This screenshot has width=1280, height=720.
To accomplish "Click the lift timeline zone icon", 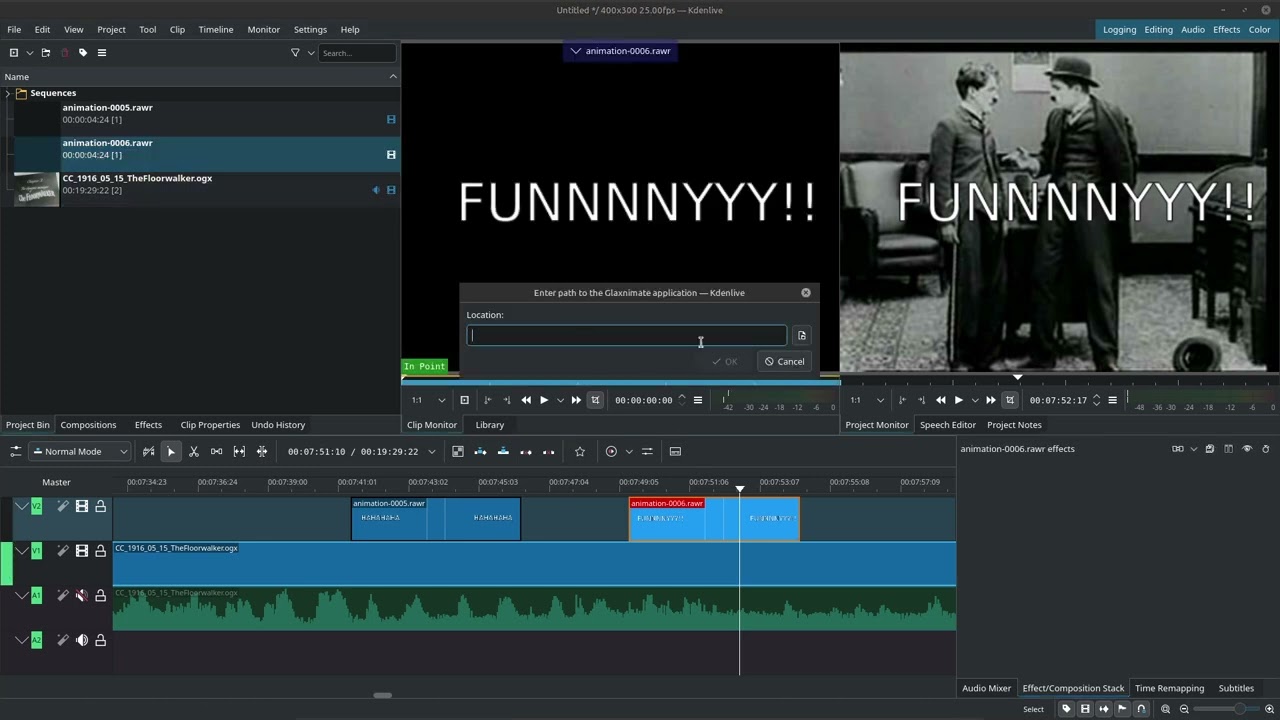I will click(548, 451).
